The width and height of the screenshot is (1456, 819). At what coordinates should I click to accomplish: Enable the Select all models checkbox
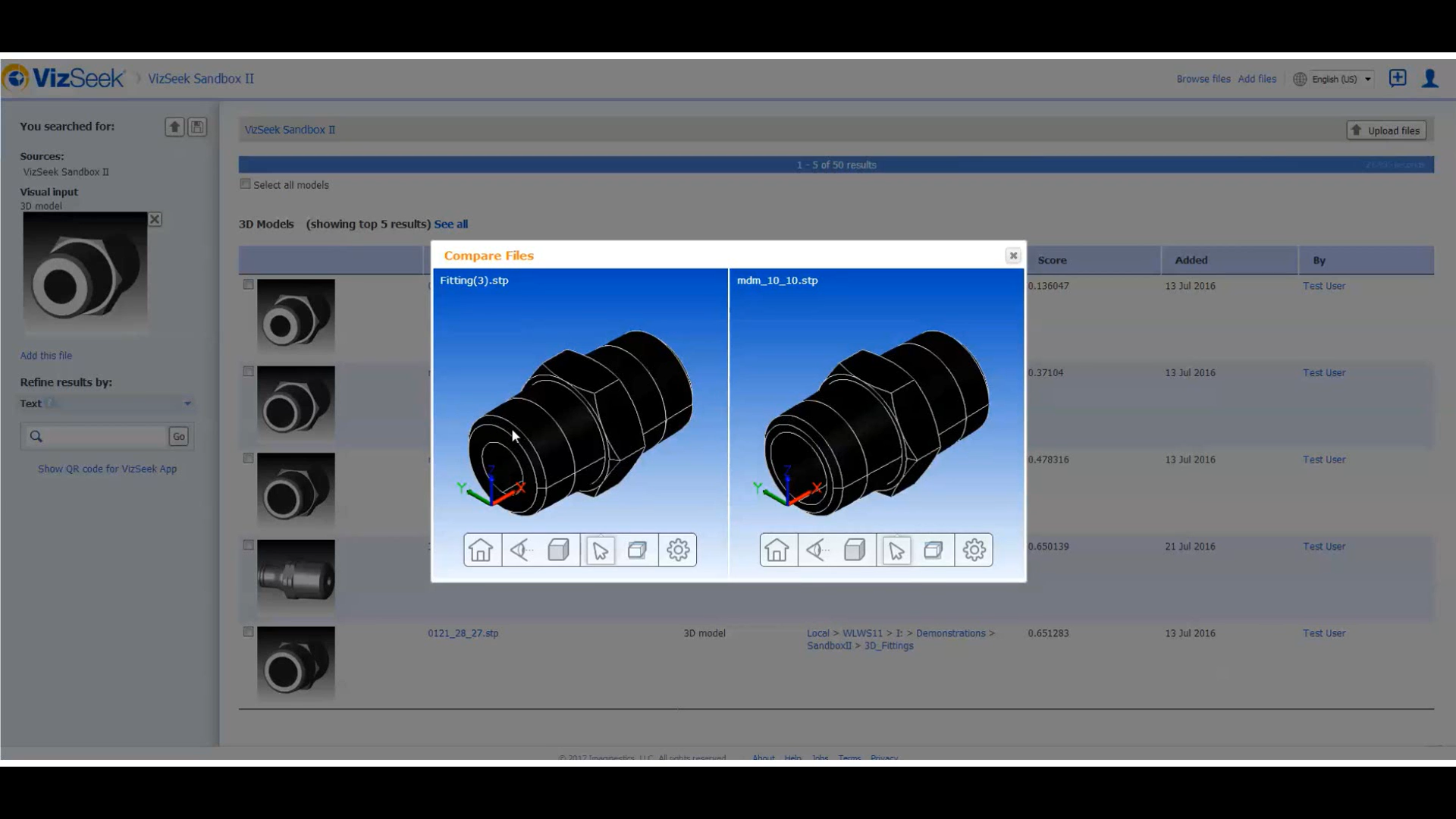point(244,184)
